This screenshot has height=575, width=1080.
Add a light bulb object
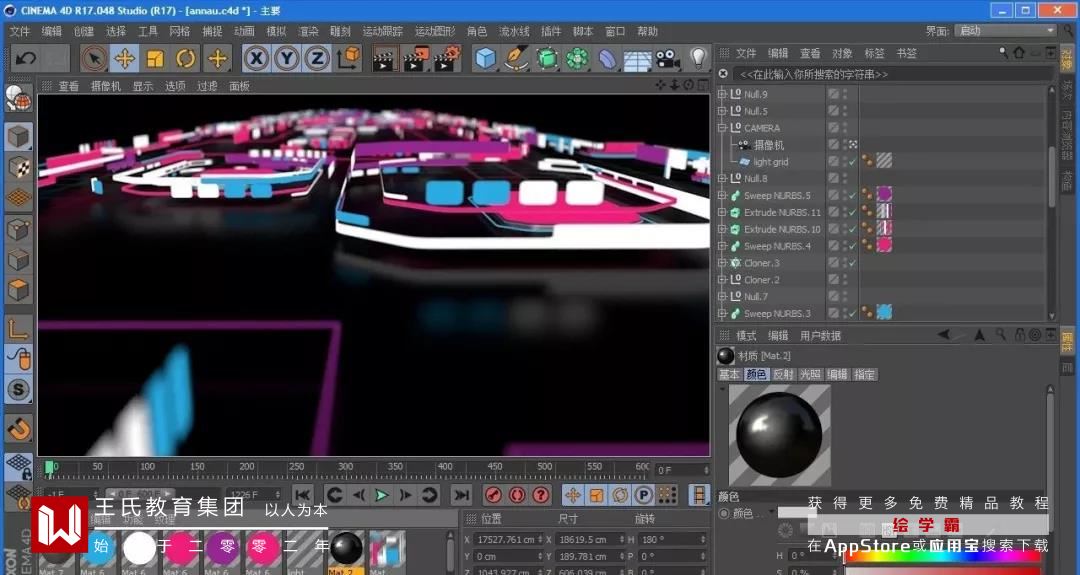click(698, 59)
